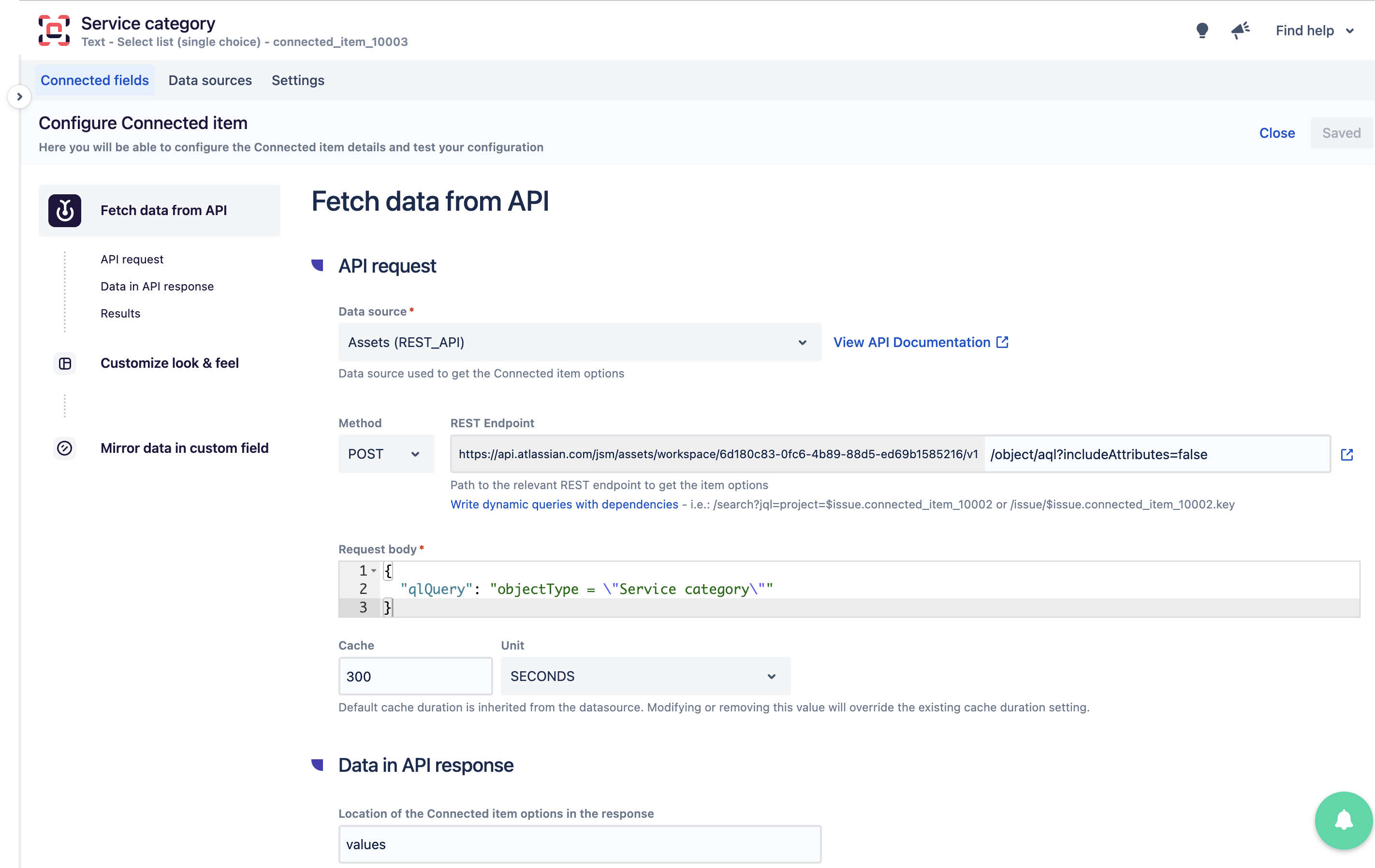Select the Data sources tab
Viewport: 1375px width, 868px height.
tap(210, 80)
